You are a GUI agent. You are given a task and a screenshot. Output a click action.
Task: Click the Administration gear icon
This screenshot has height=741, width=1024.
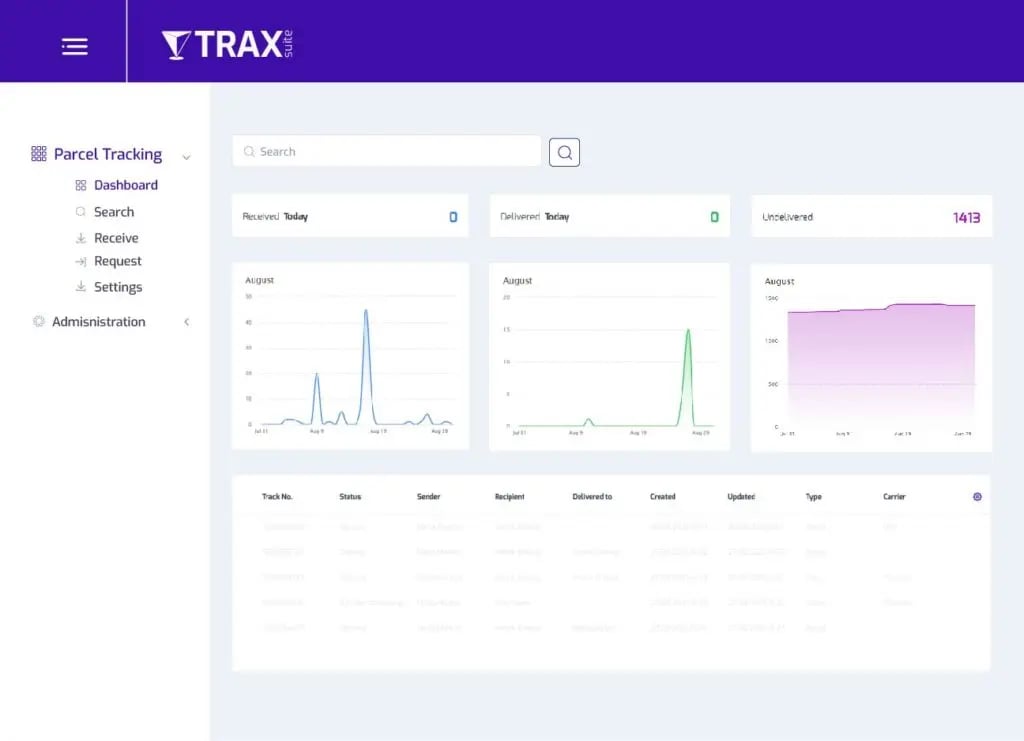pos(39,321)
